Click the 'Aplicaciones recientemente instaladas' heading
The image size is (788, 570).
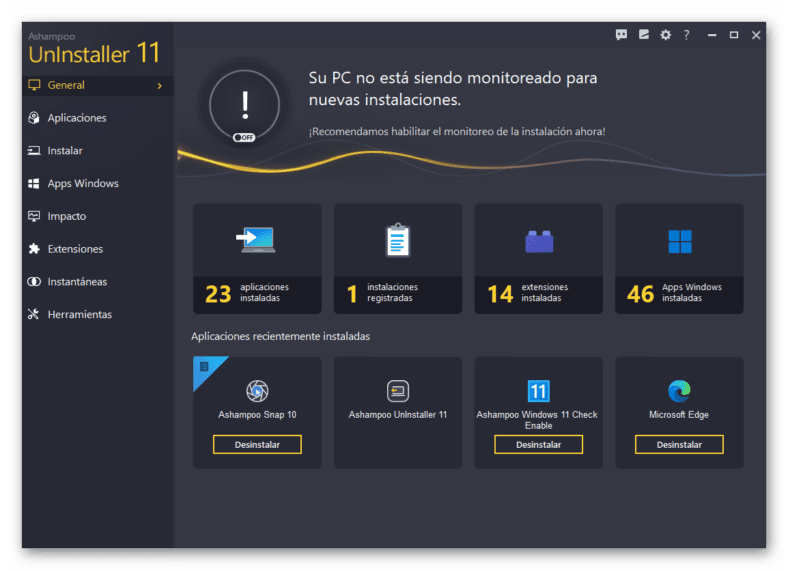280,336
